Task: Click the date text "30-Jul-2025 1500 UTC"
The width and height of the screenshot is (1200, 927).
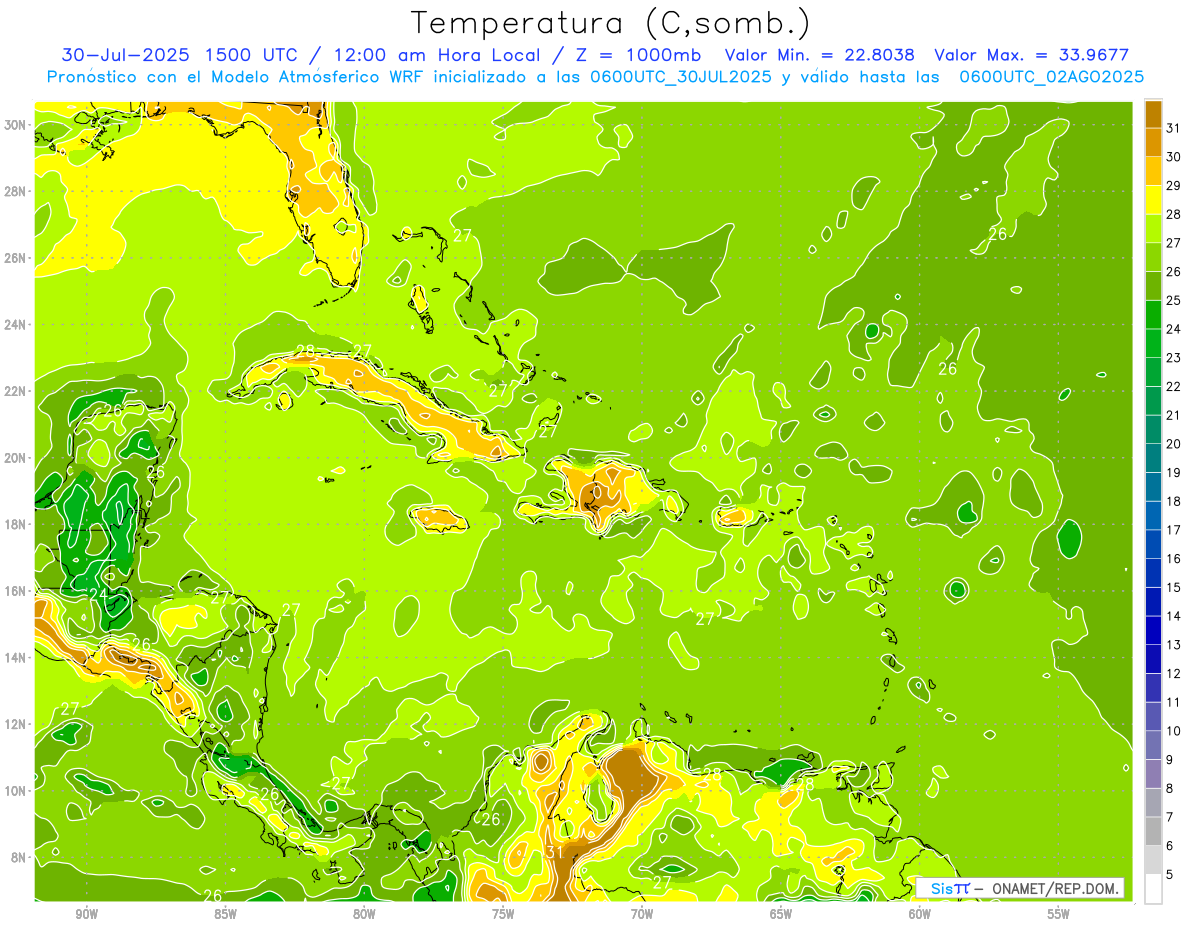Action: click(178, 55)
